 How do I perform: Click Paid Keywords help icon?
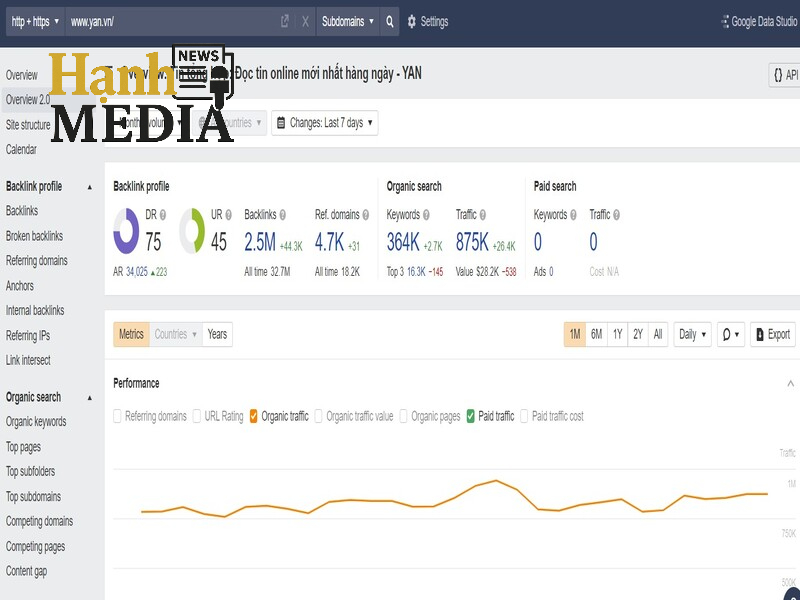(x=573, y=215)
